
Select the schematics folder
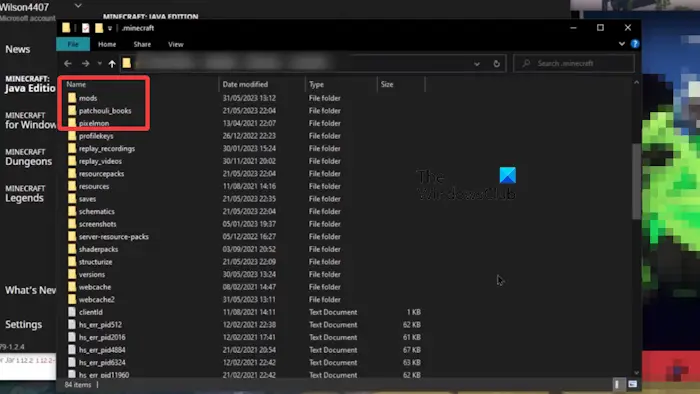(x=96, y=211)
